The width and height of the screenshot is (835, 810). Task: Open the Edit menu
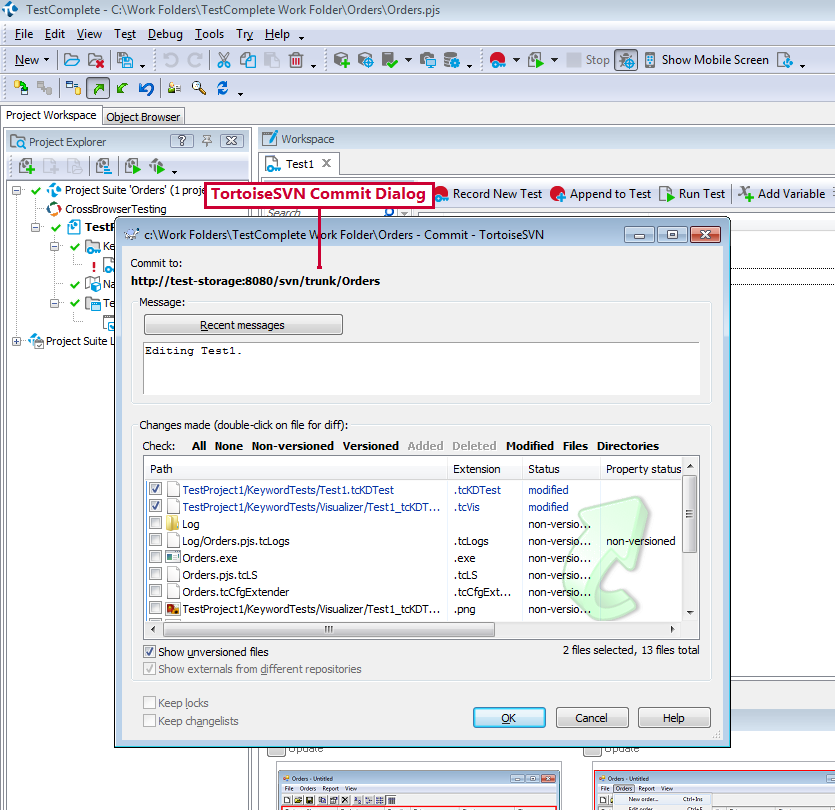point(55,34)
